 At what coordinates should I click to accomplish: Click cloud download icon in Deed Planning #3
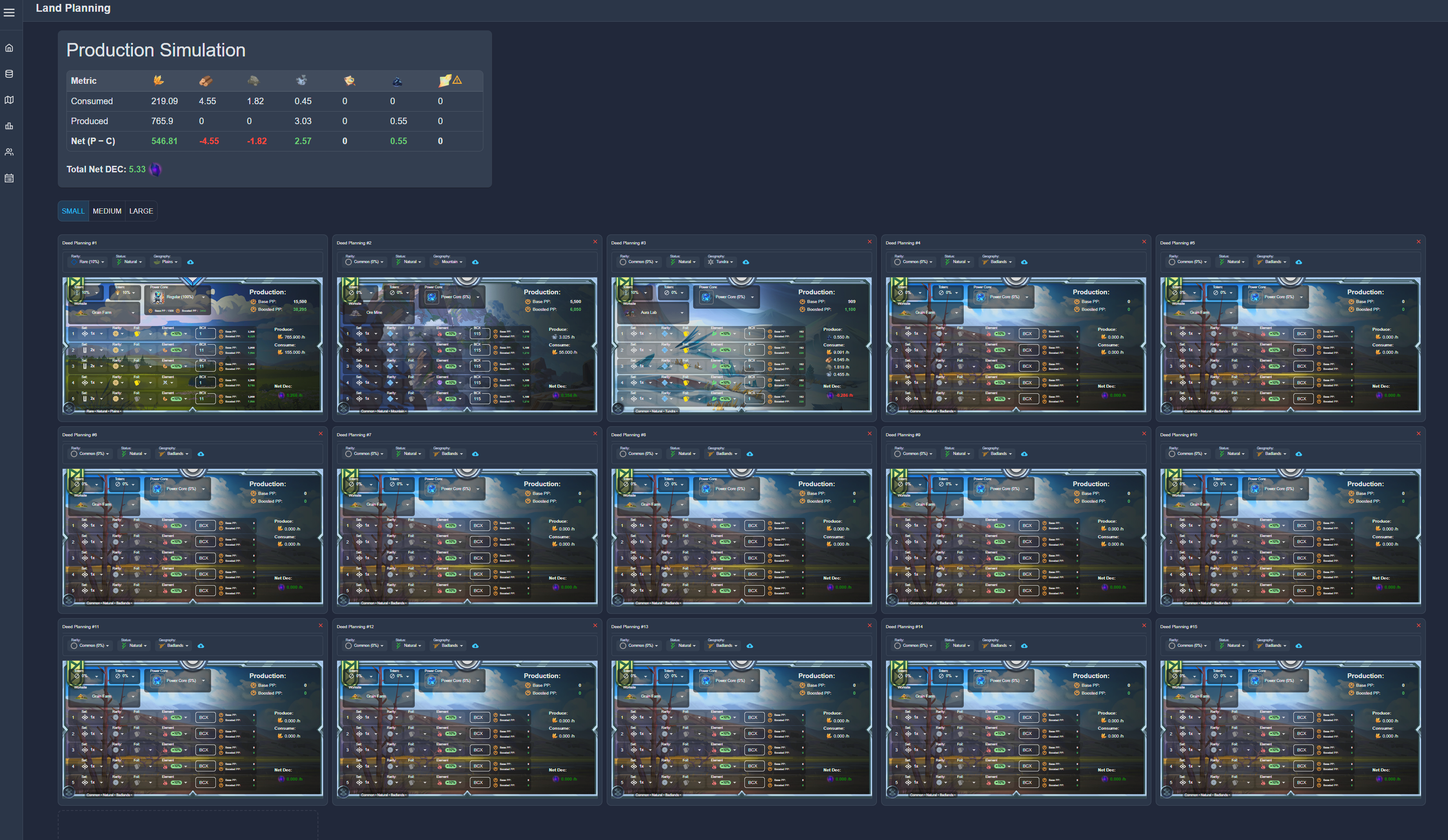[746, 262]
